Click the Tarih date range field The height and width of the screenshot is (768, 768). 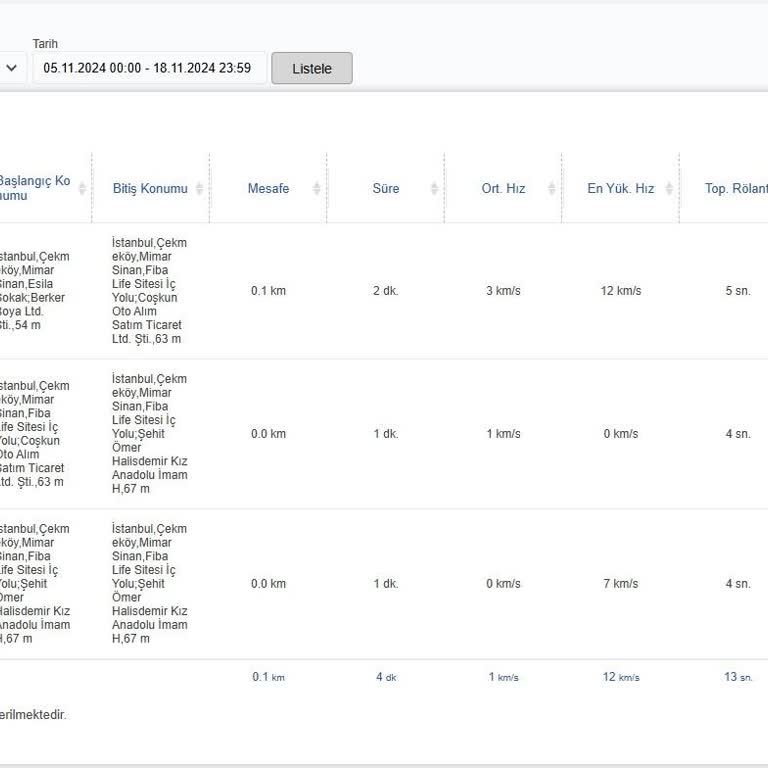click(x=148, y=68)
